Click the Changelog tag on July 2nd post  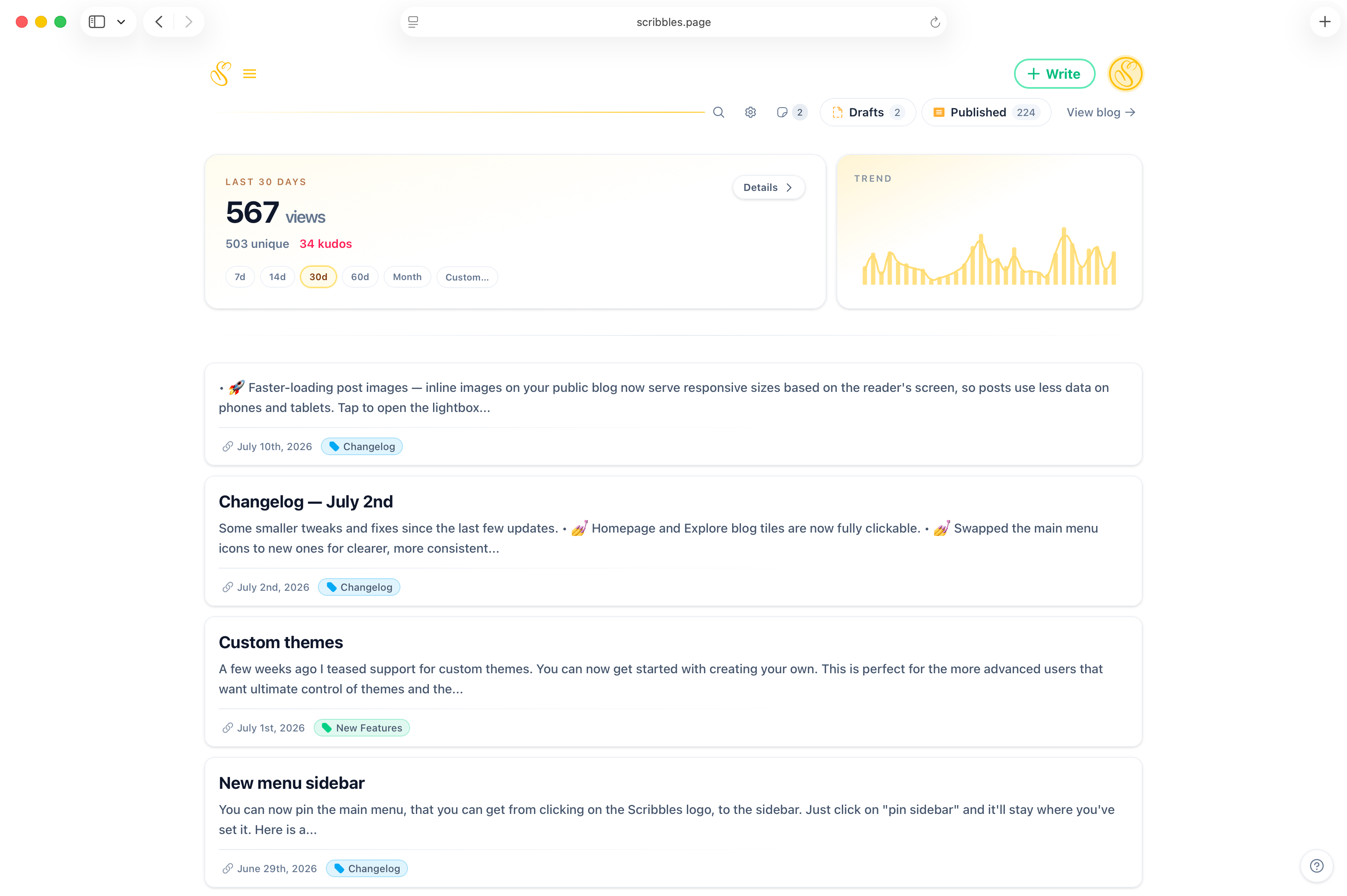359,587
